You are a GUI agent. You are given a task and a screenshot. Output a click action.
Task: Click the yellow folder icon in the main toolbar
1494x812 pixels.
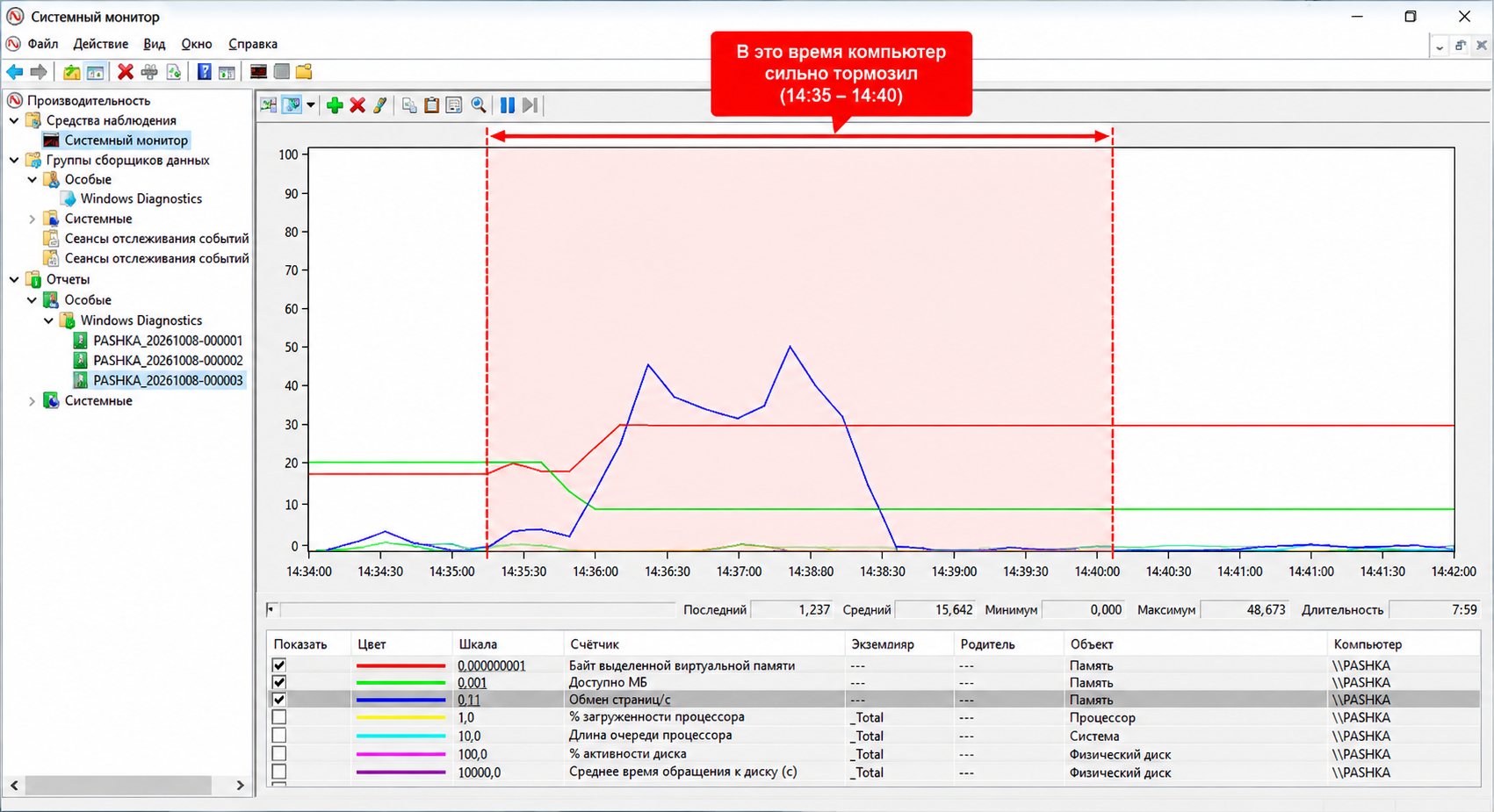[304, 72]
